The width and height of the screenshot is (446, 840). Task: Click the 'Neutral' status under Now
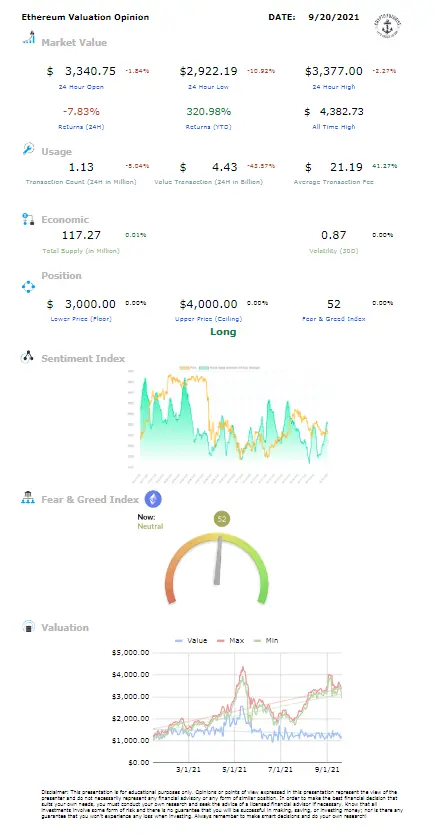[150, 526]
